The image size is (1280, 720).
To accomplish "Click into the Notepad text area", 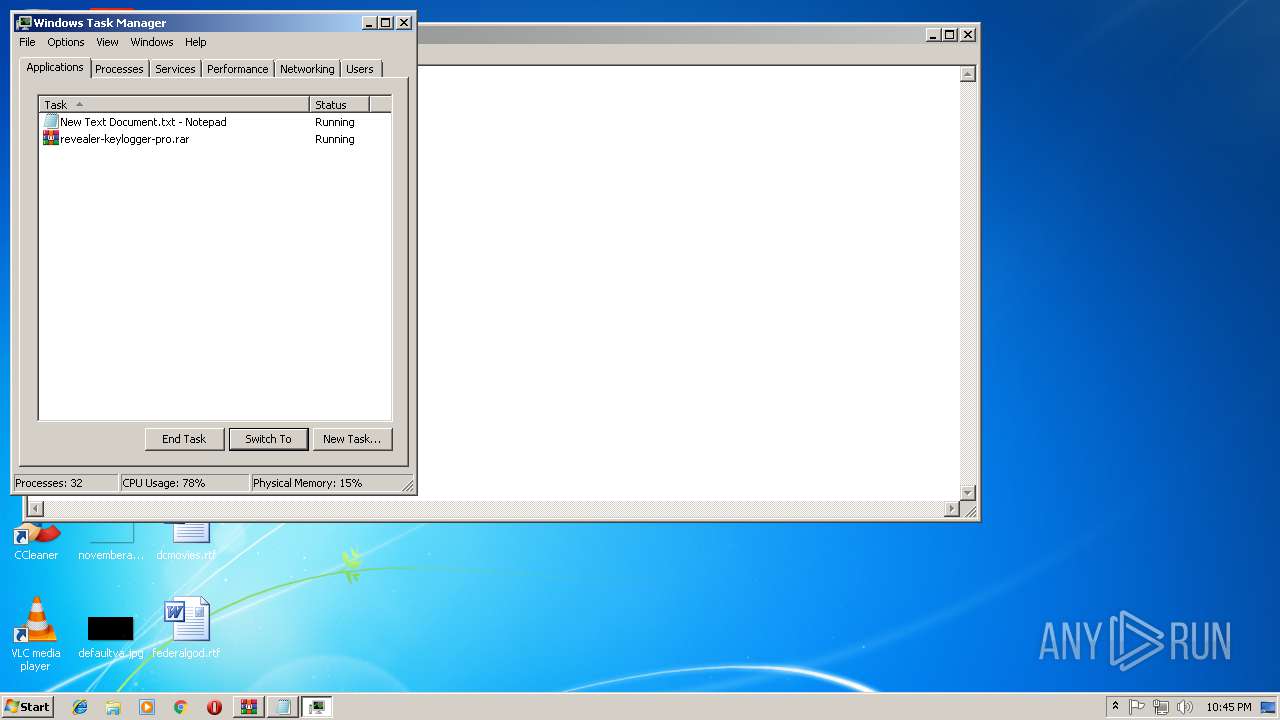I will (x=688, y=283).
